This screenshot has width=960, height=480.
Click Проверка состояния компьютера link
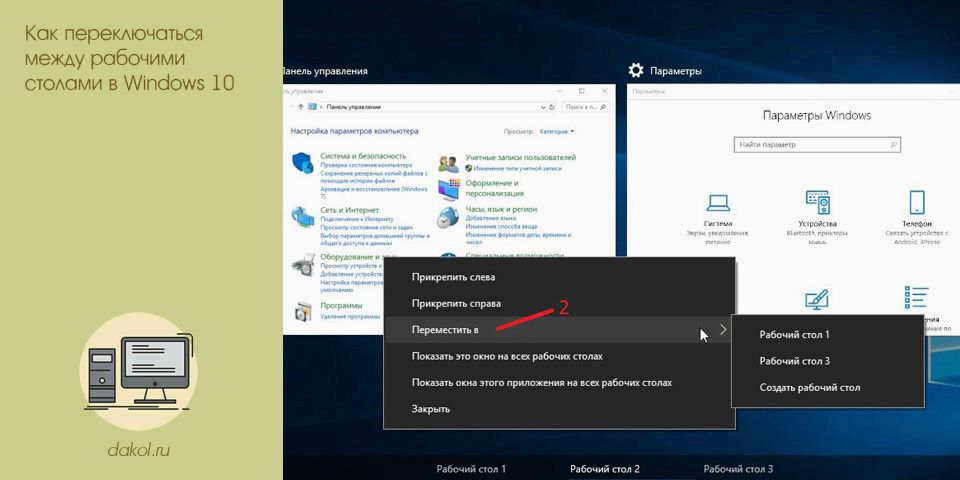(364, 165)
